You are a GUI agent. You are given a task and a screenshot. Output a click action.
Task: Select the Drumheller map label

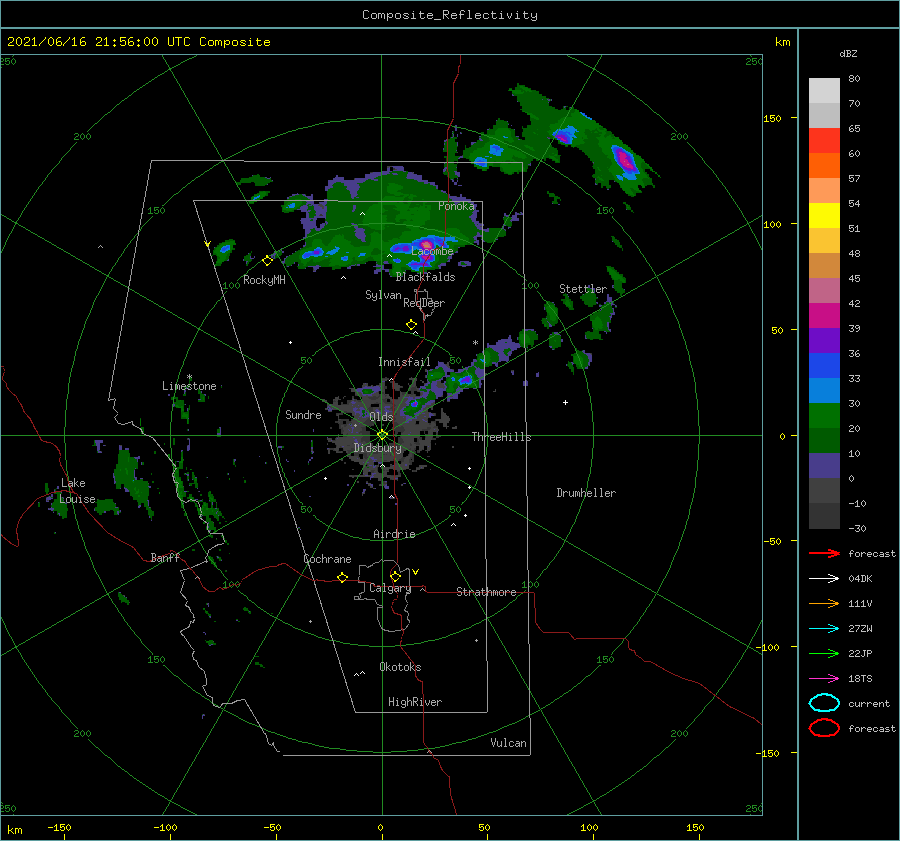click(586, 493)
